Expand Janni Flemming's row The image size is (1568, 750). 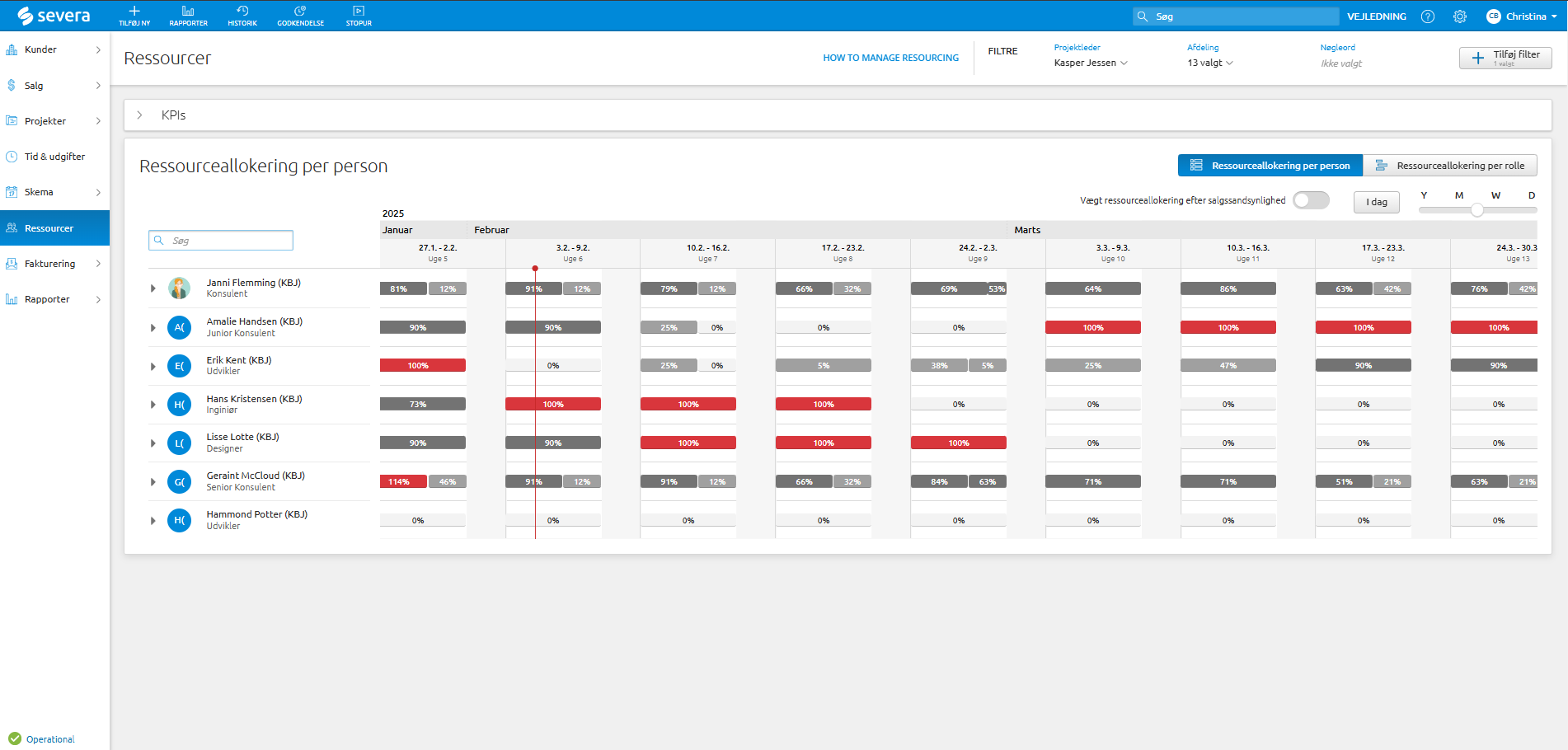tap(153, 288)
